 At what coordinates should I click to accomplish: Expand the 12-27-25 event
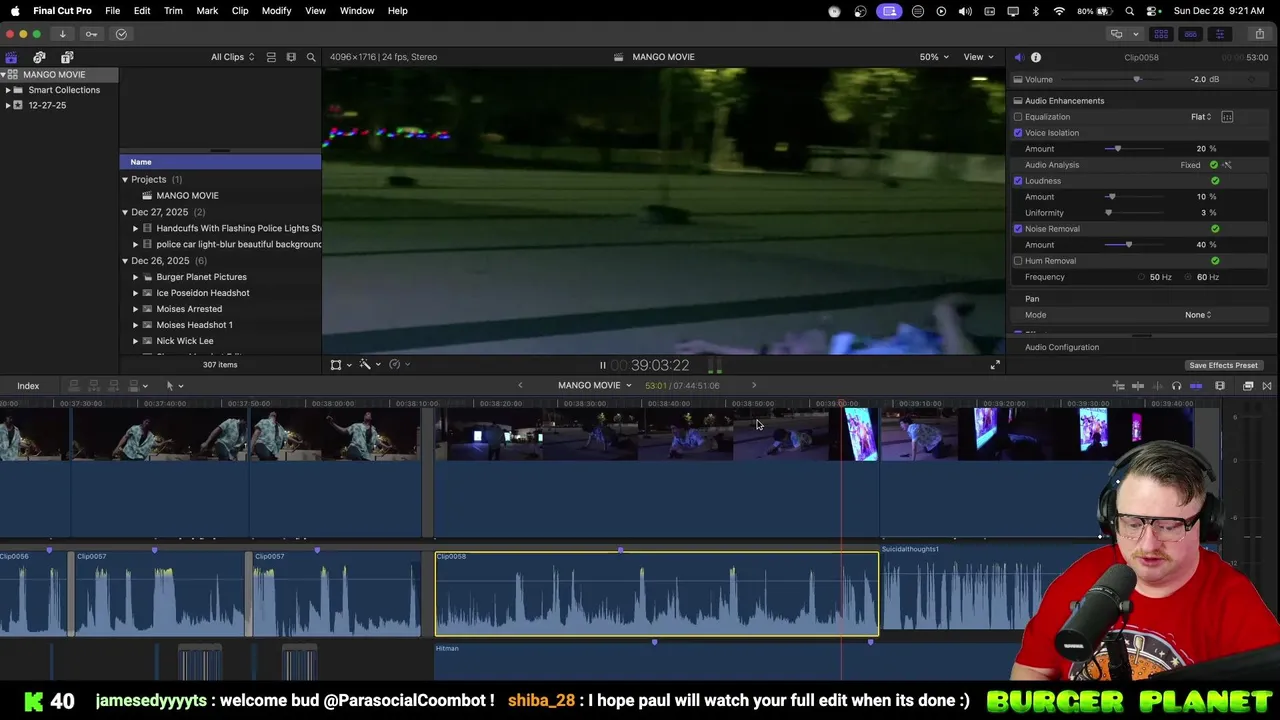tap(8, 105)
